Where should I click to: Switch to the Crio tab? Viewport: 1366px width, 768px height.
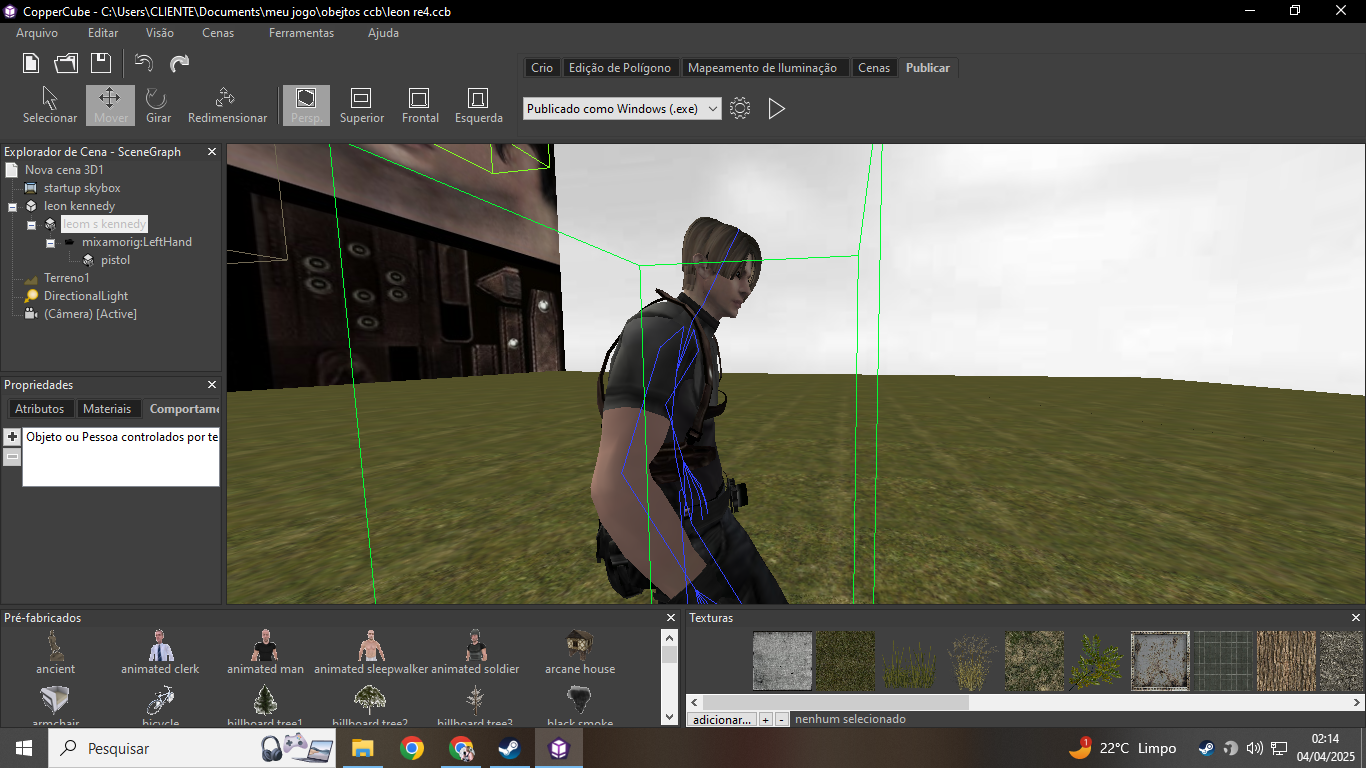click(542, 68)
